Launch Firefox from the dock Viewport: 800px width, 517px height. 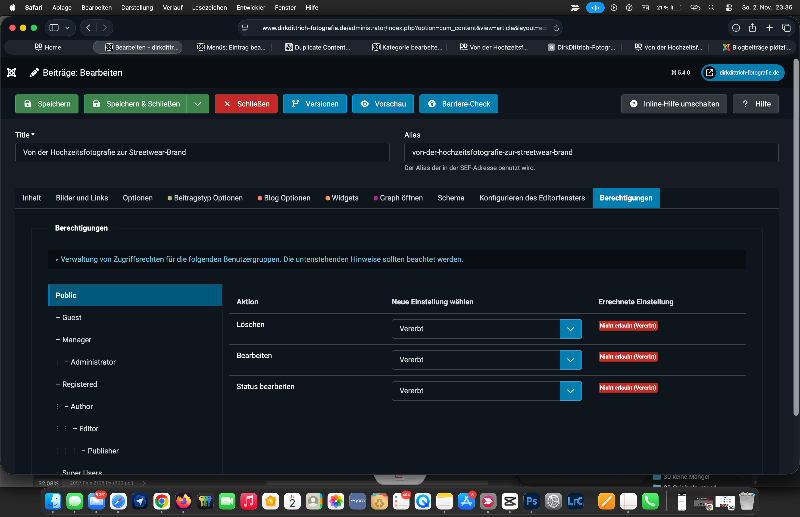[183, 500]
